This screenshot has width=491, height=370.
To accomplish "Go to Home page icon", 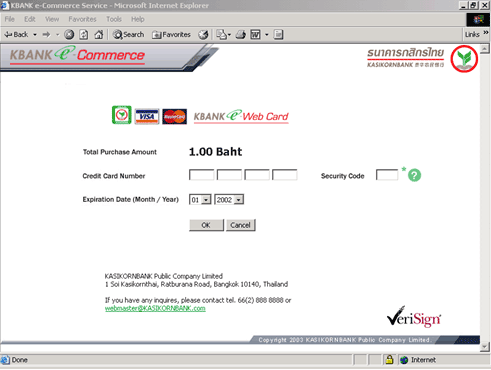I will tap(99, 34).
